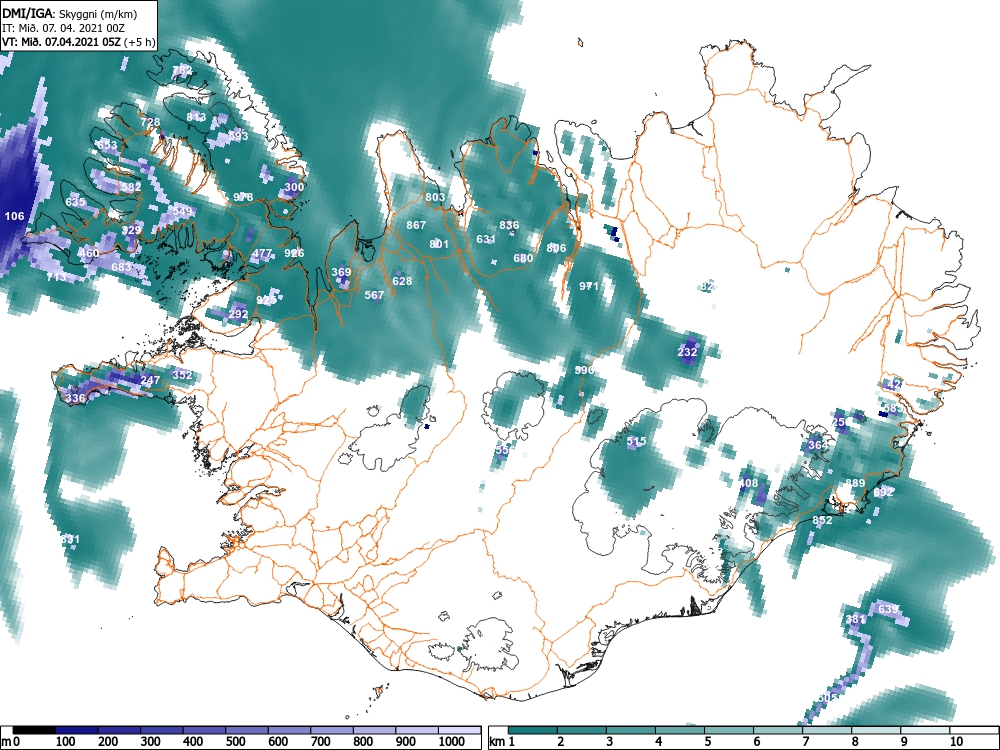Click the '978' visibility value on the map

(x=243, y=196)
